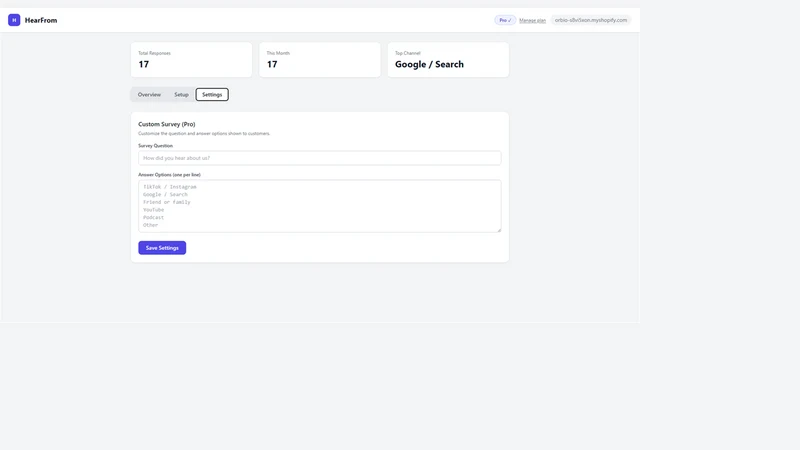Click the Total Responses card

click(x=191, y=60)
